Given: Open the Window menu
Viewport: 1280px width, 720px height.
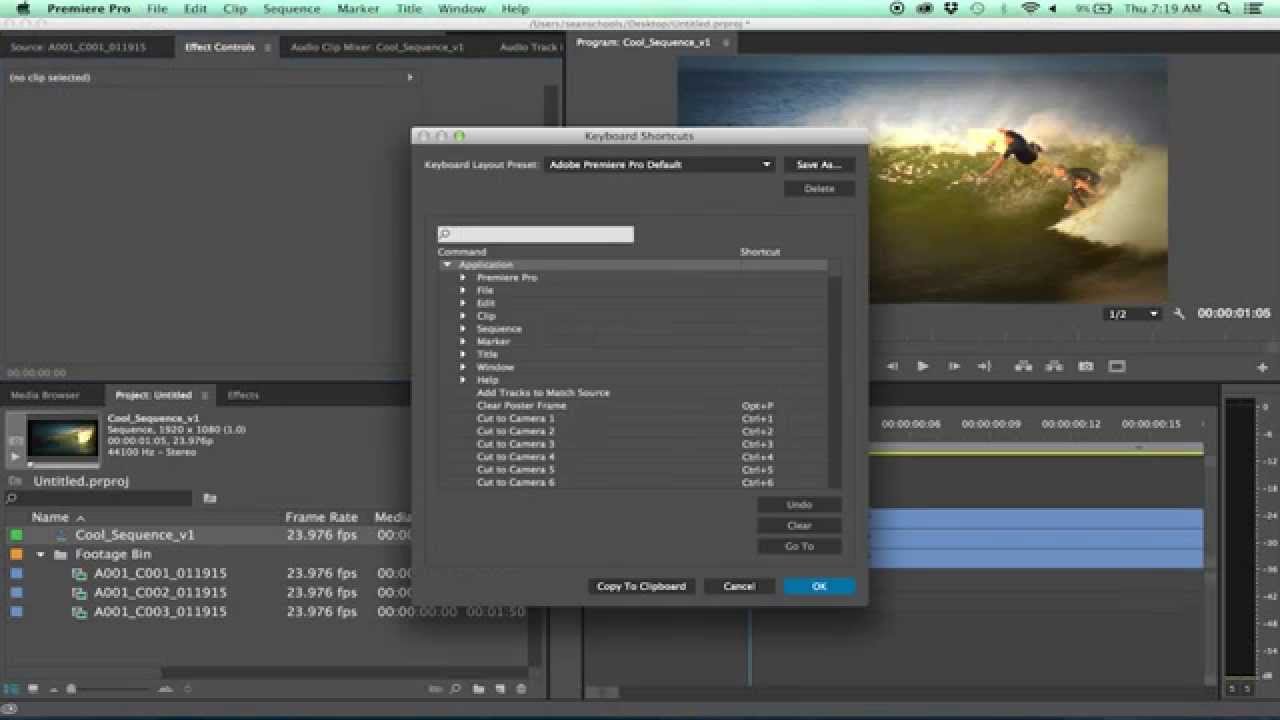Looking at the screenshot, I should pos(461,8).
